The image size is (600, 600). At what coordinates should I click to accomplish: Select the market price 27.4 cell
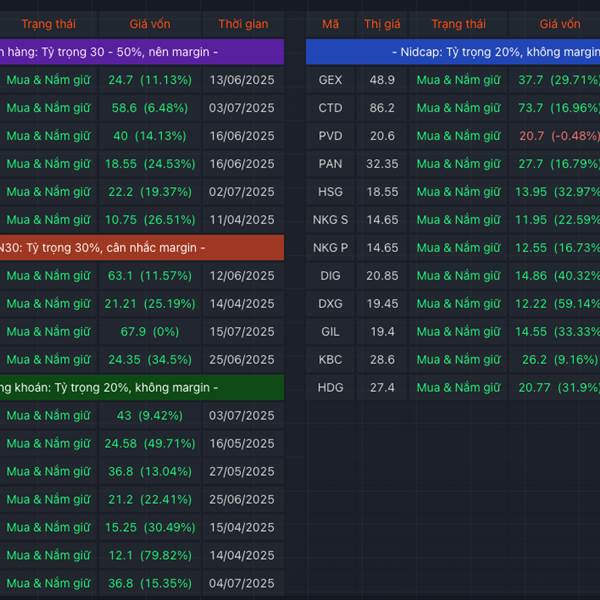pos(382,388)
